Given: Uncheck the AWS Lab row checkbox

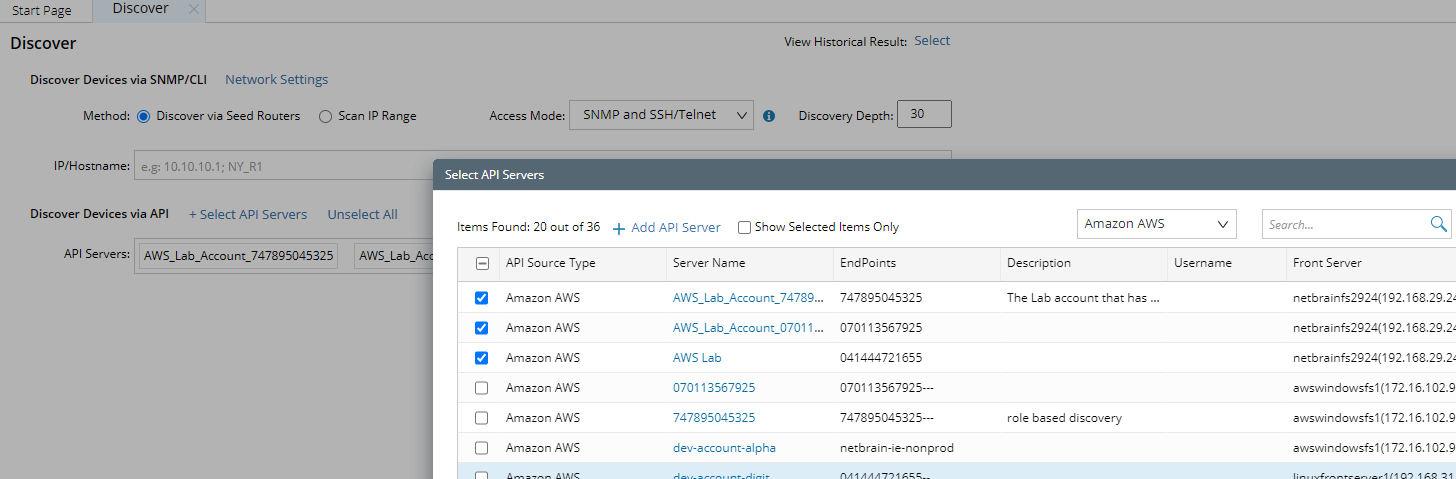Looking at the screenshot, I should [482, 357].
